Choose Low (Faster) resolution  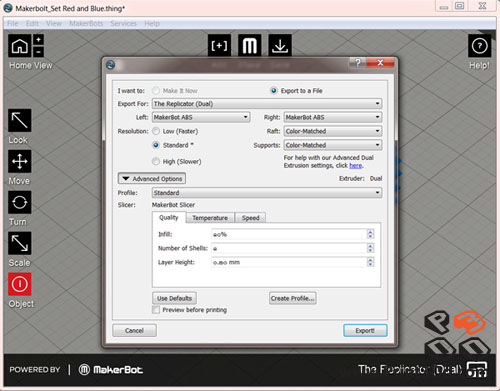156,131
